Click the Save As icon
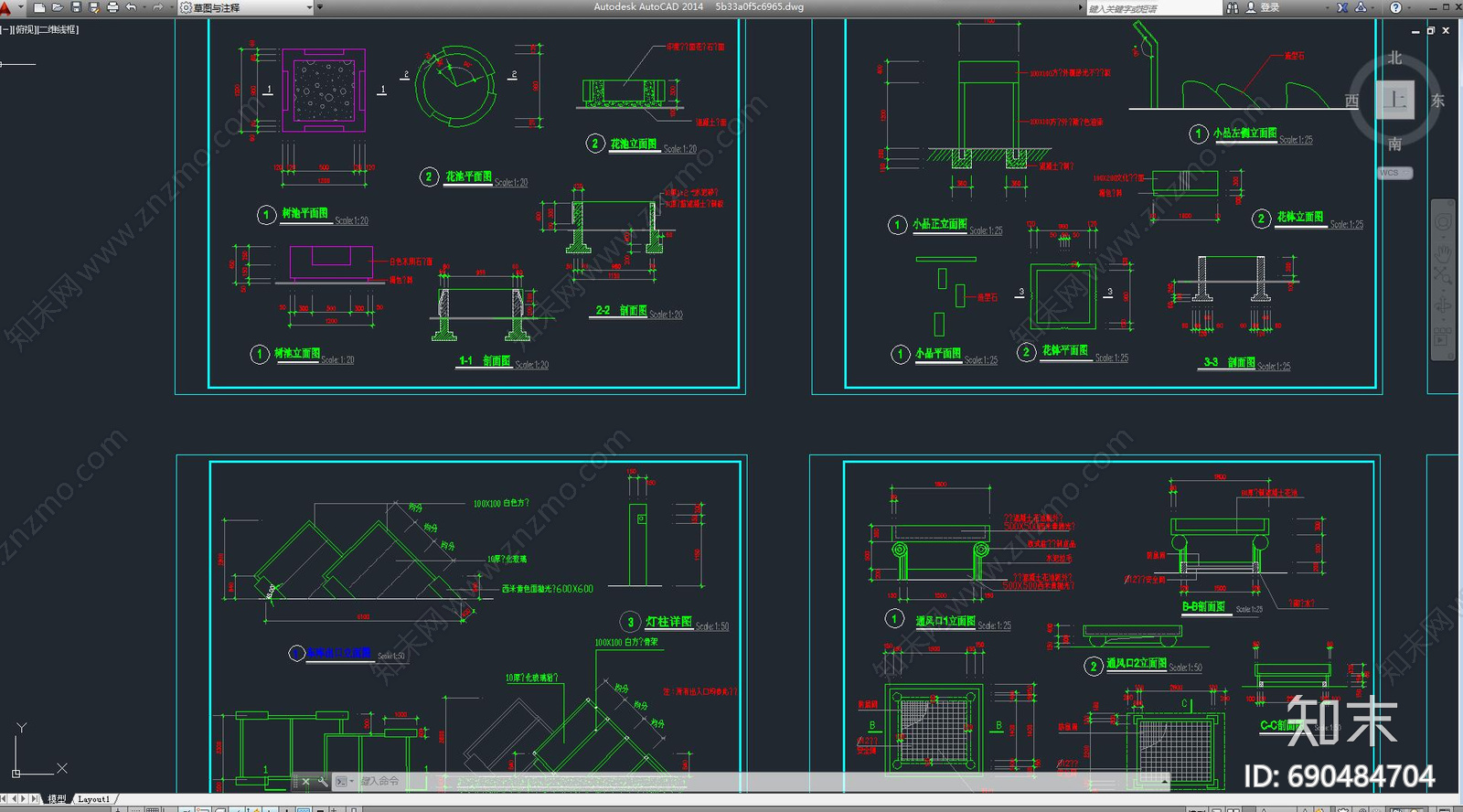Screen dimensions: 1463x812 94,7
